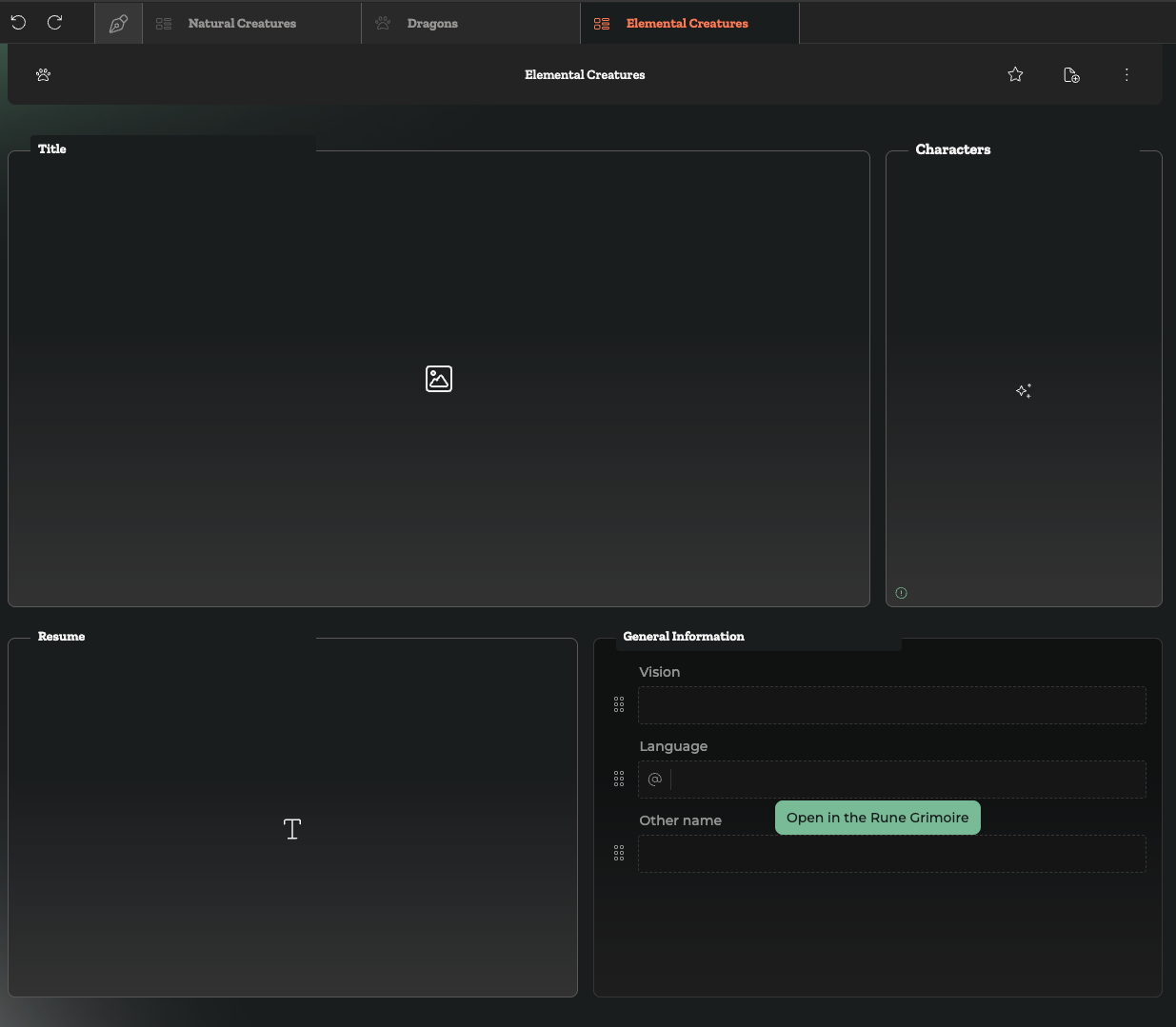Add an image in the Title panel
1176x1027 pixels.
(x=439, y=379)
